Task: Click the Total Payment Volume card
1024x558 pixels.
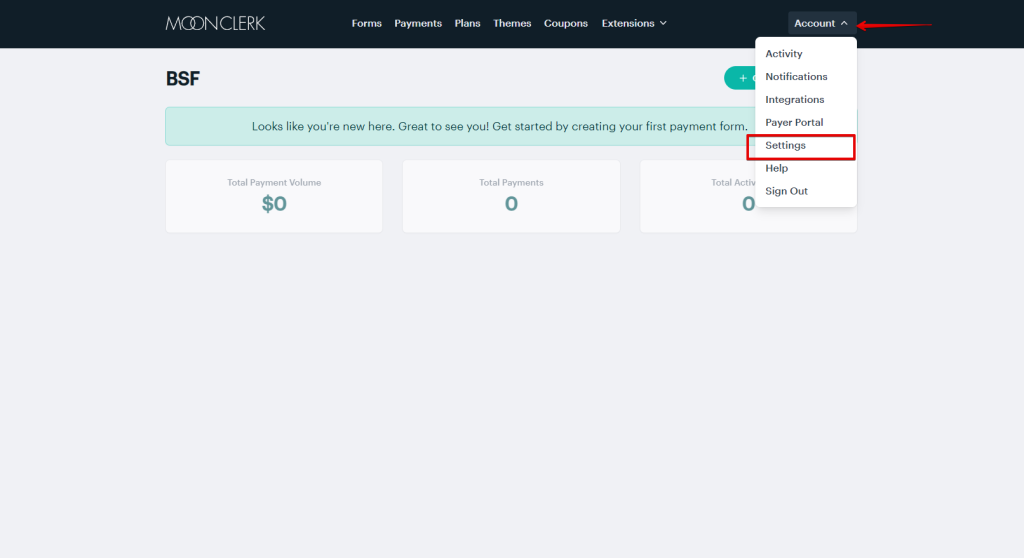Action: [x=274, y=196]
